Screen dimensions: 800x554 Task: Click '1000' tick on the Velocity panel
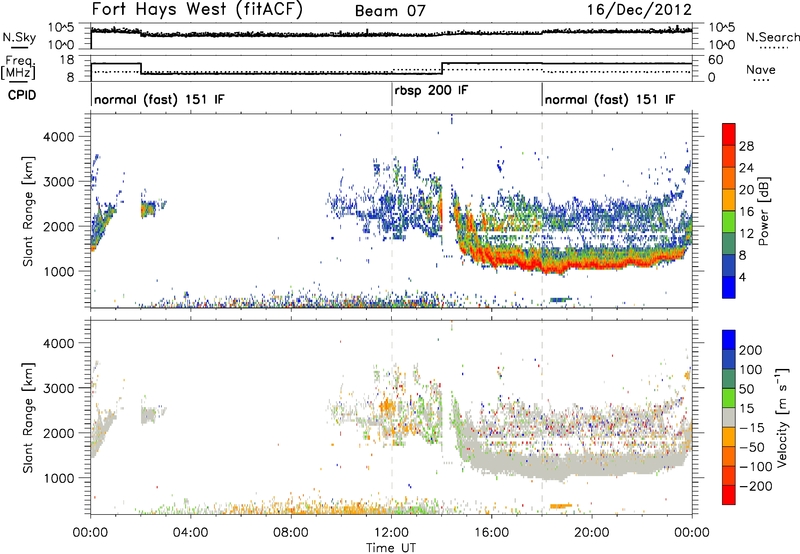click(59, 478)
